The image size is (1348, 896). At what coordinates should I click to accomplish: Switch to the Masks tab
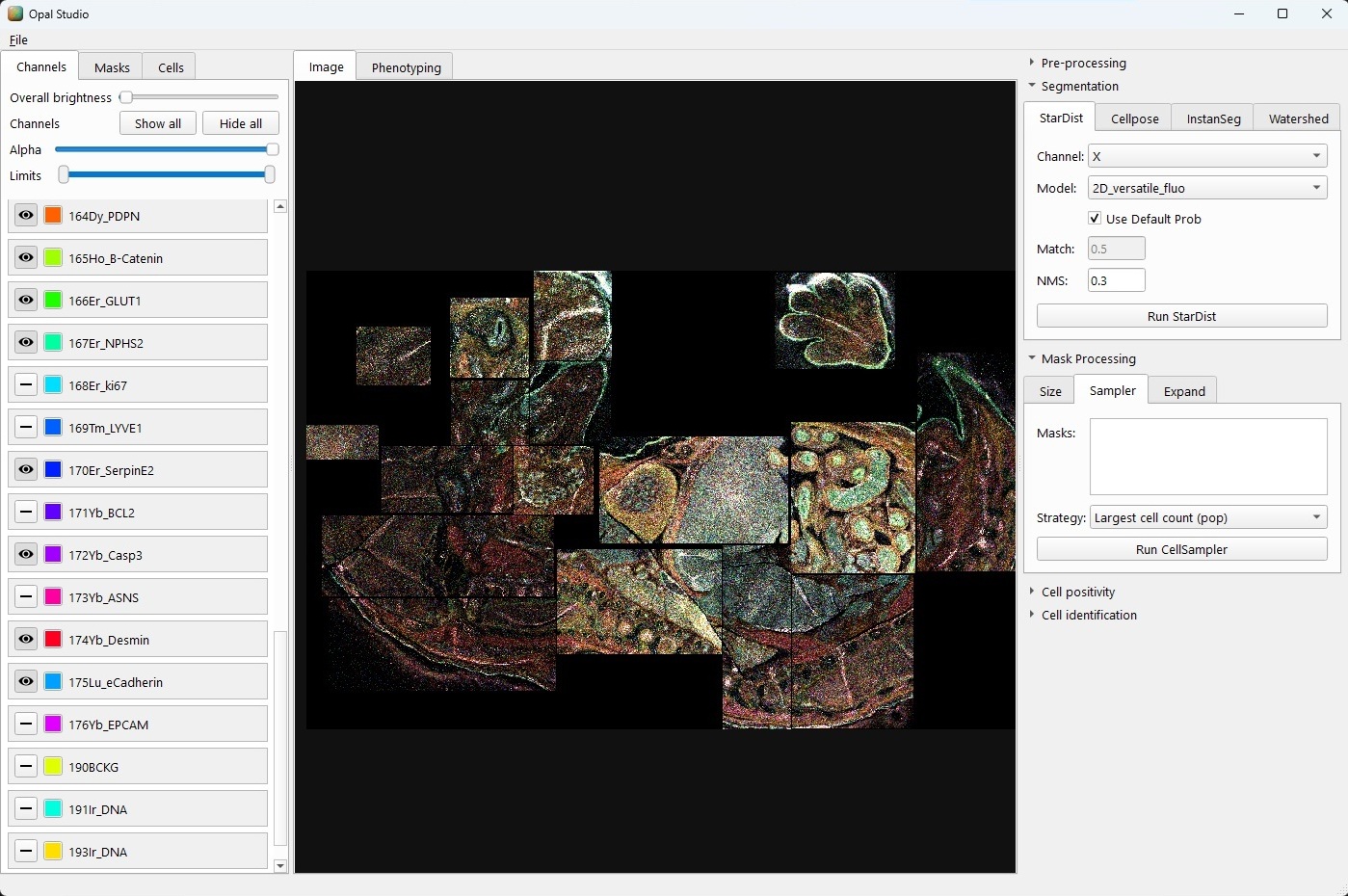coord(112,67)
